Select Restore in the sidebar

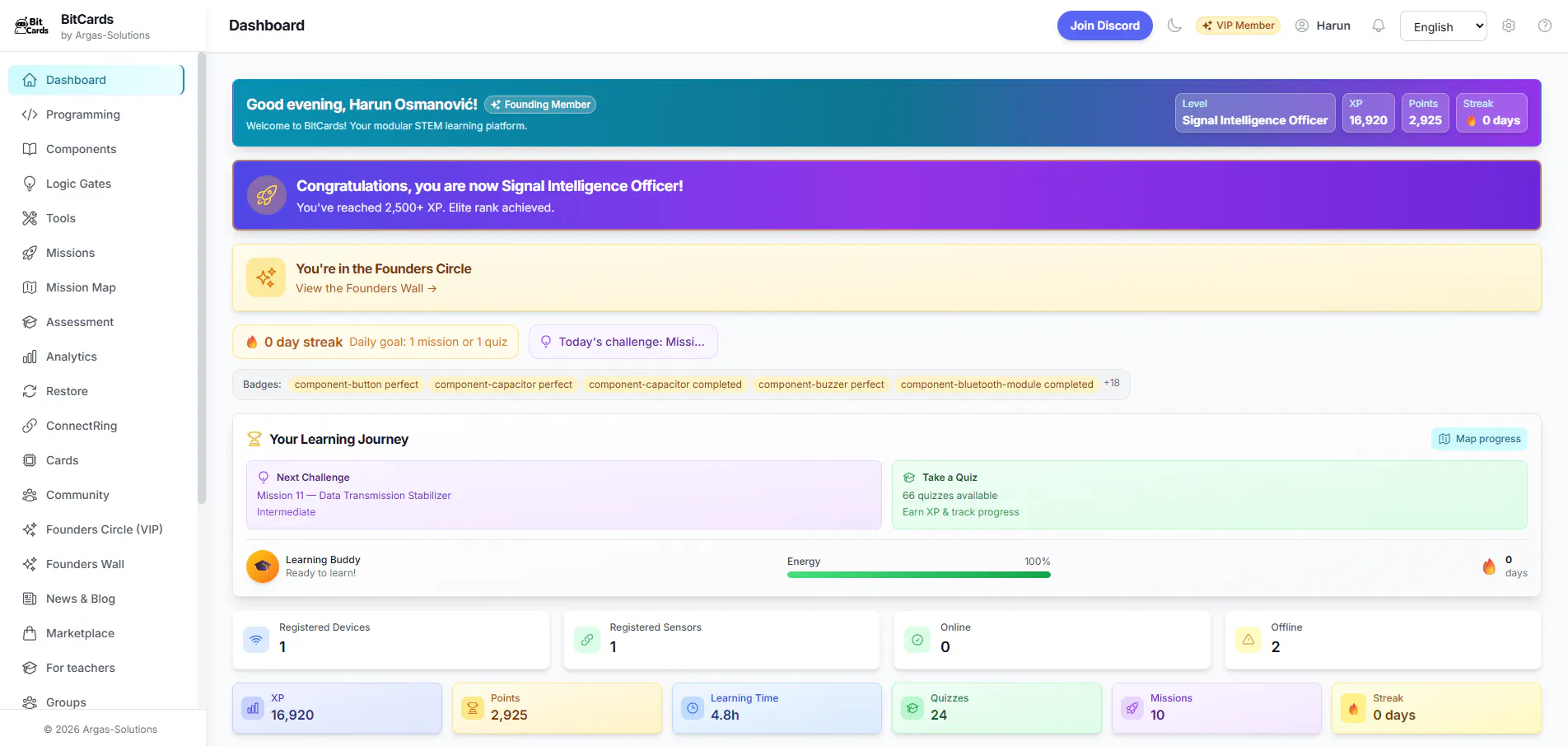click(x=96, y=391)
